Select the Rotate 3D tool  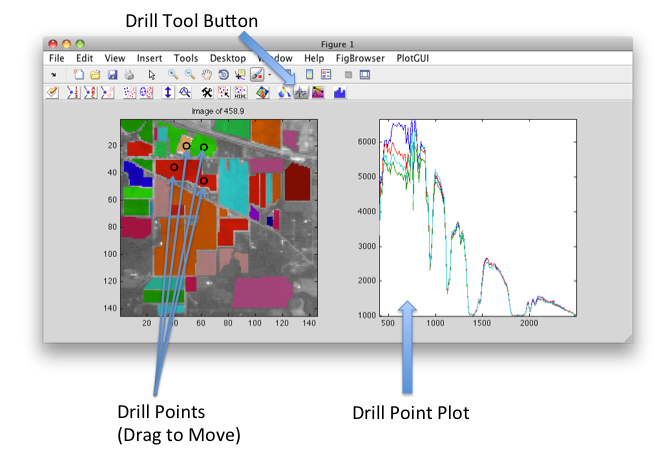223,75
